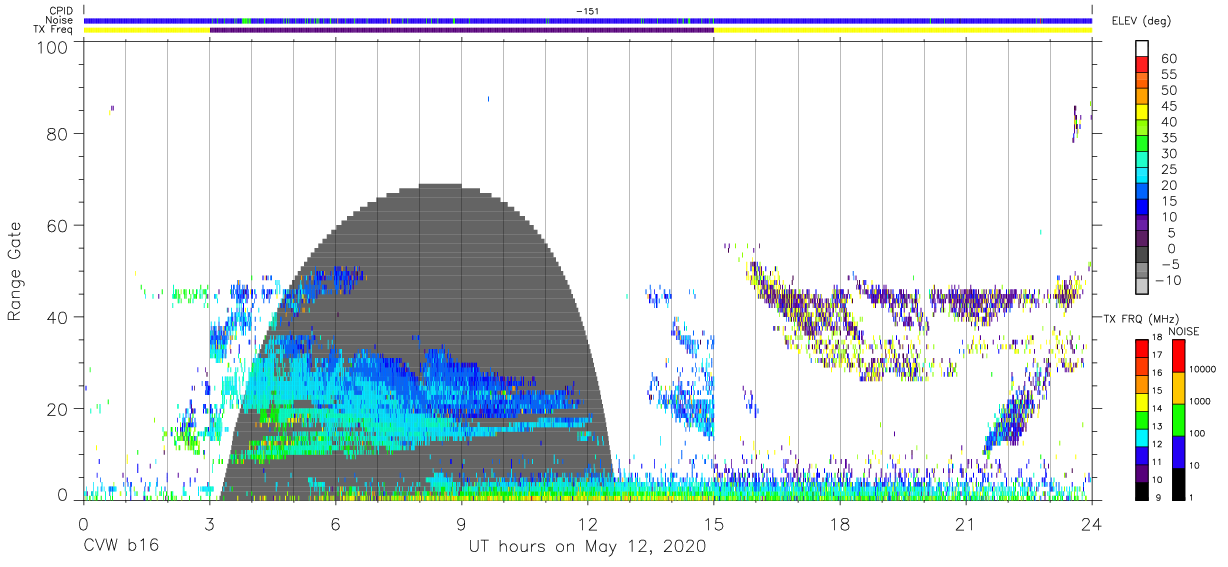Select the orange segment of the NOISE color bar
1228x567 pixels.
[1178, 387]
